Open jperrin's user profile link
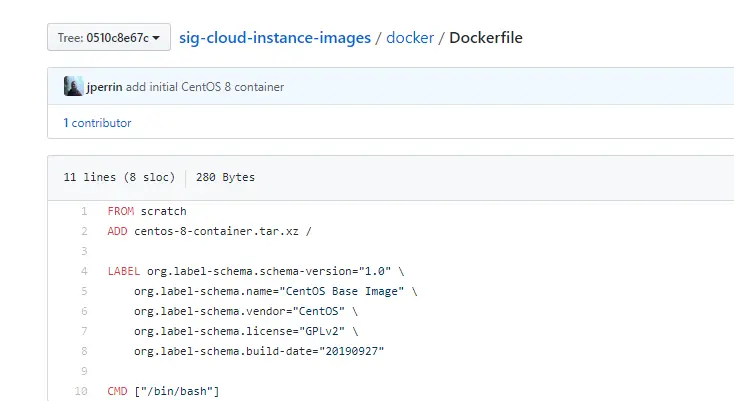This screenshot has height=401, width=734. coord(104,87)
